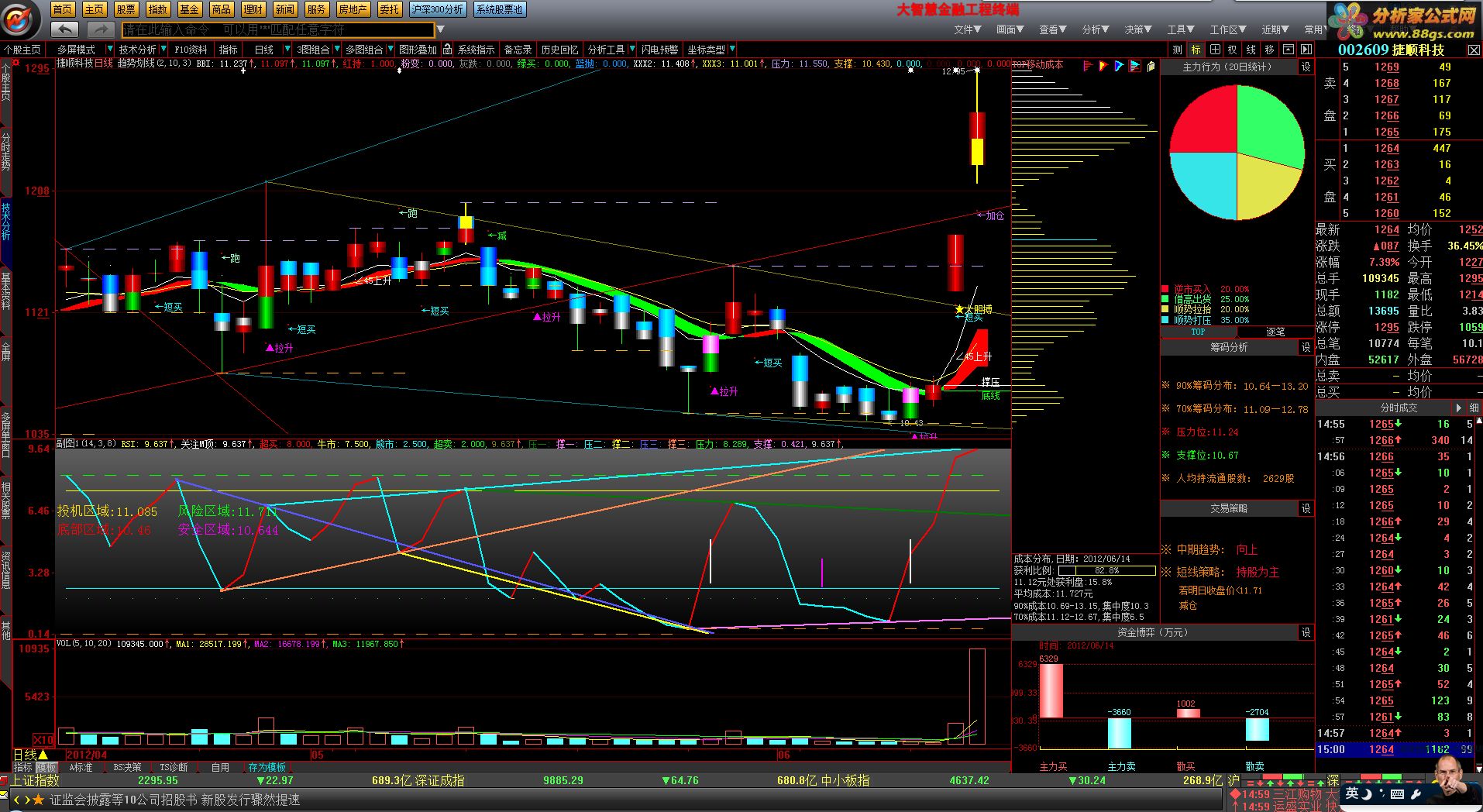Click the command input field
Viewport: 1483px width, 812px height.
tap(278, 29)
